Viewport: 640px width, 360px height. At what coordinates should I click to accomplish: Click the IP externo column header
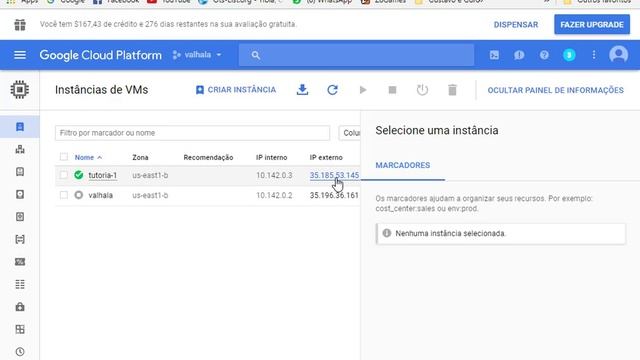pos(326,158)
